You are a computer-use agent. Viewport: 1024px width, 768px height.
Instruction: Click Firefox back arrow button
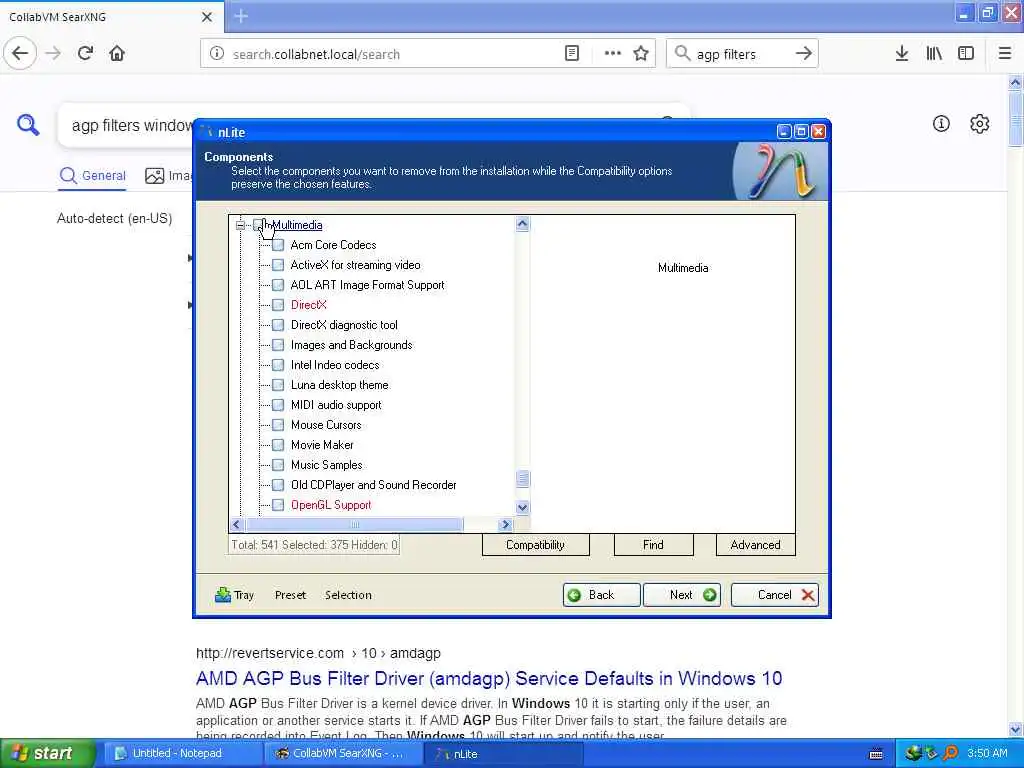(20, 54)
